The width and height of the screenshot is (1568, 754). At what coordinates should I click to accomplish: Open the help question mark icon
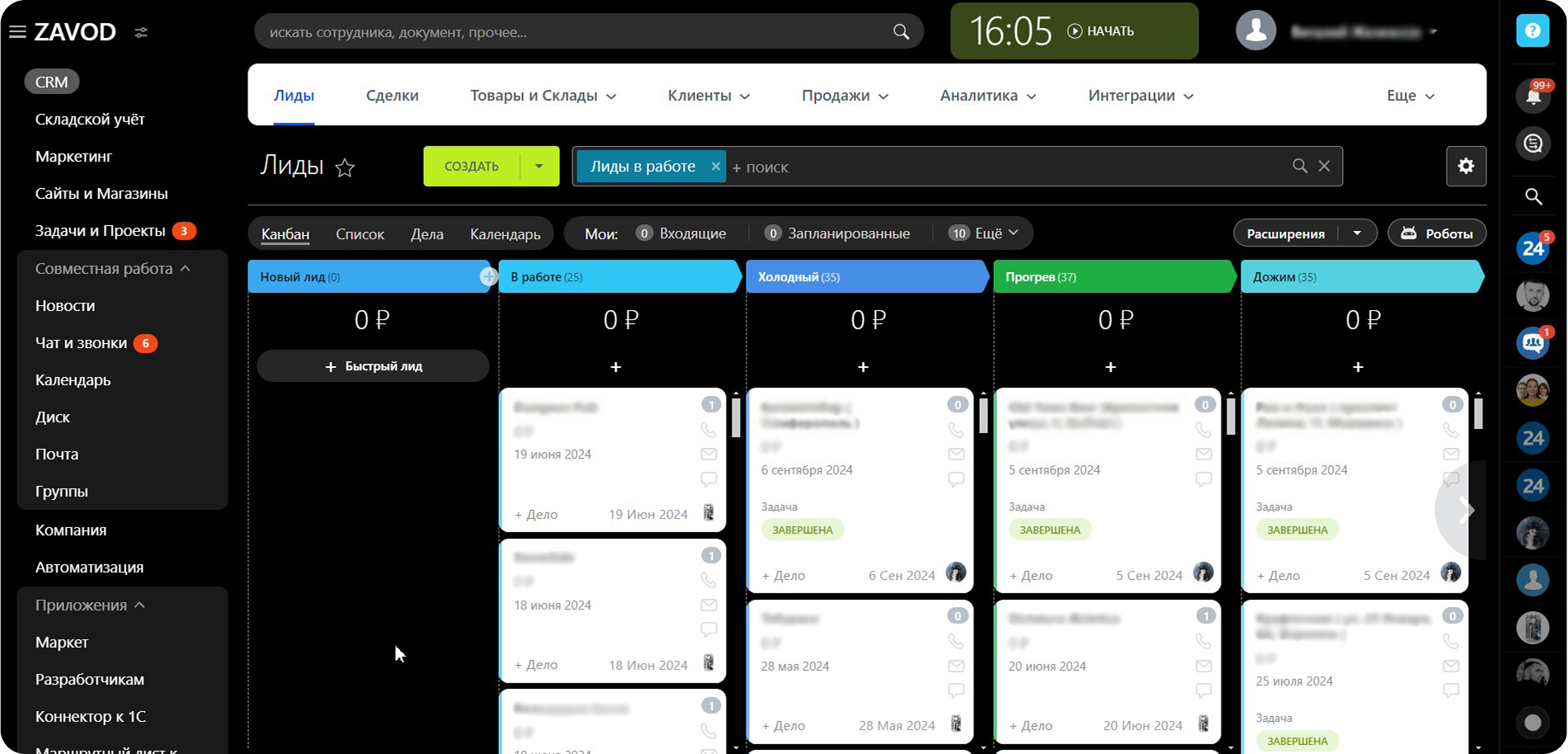1533,31
